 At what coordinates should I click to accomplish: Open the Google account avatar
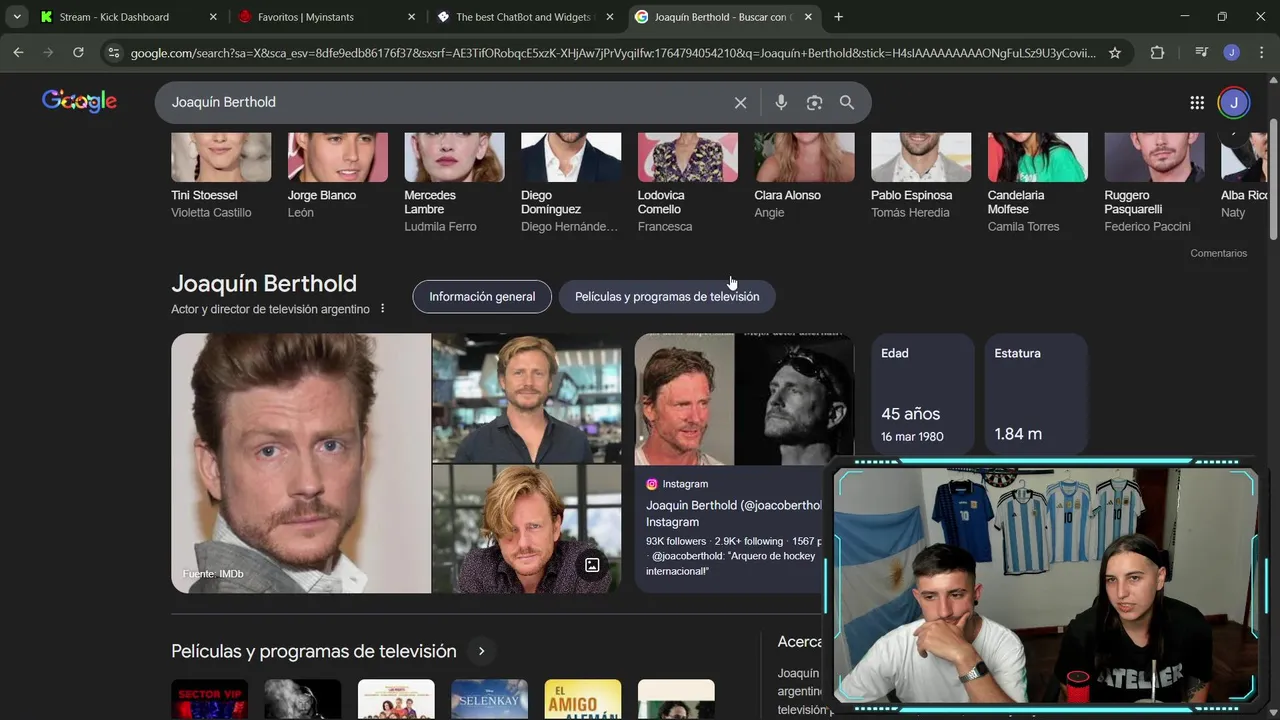coord(1234,102)
